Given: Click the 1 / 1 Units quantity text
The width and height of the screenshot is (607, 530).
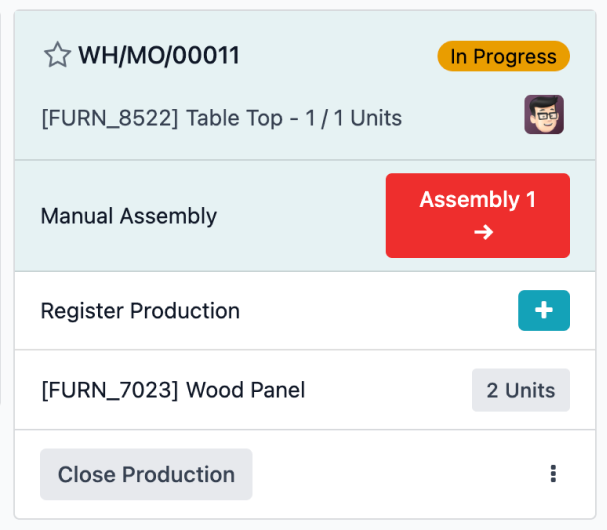Looking at the screenshot, I should pos(353,118).
